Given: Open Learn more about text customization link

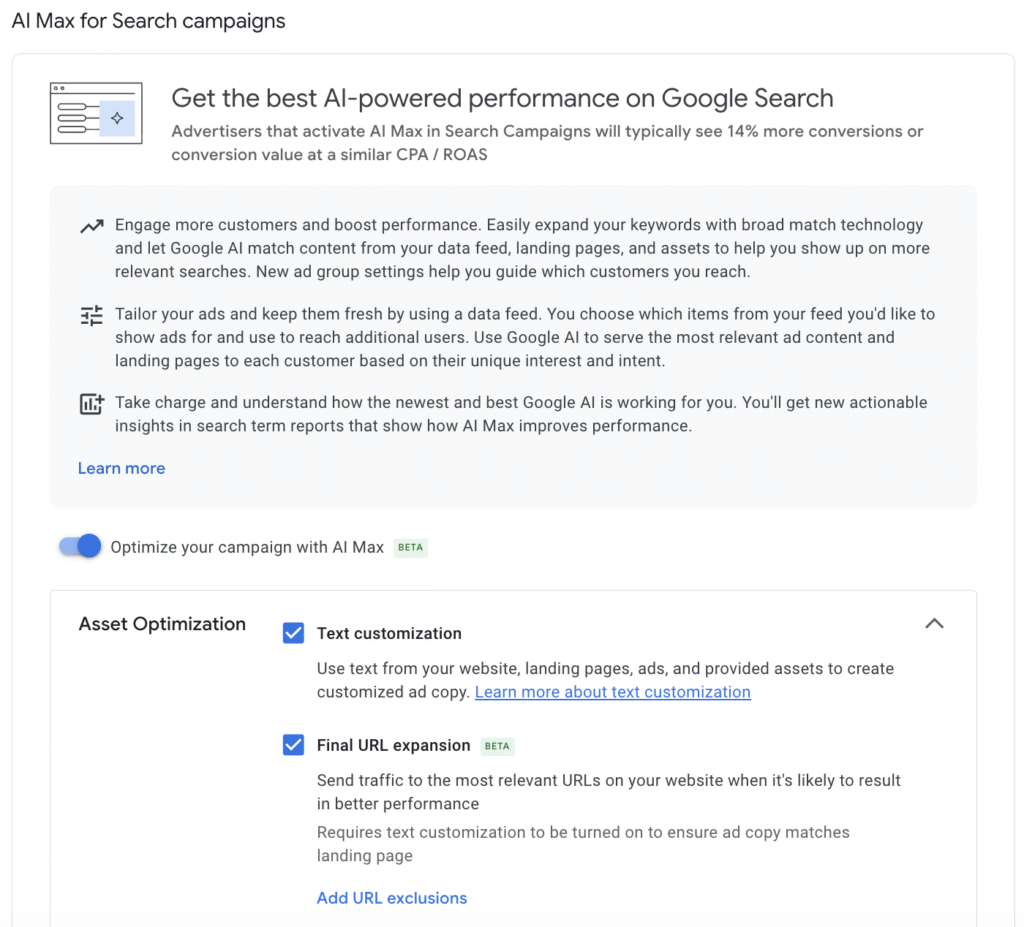Looking at the screenshot, I should point(612,692).
